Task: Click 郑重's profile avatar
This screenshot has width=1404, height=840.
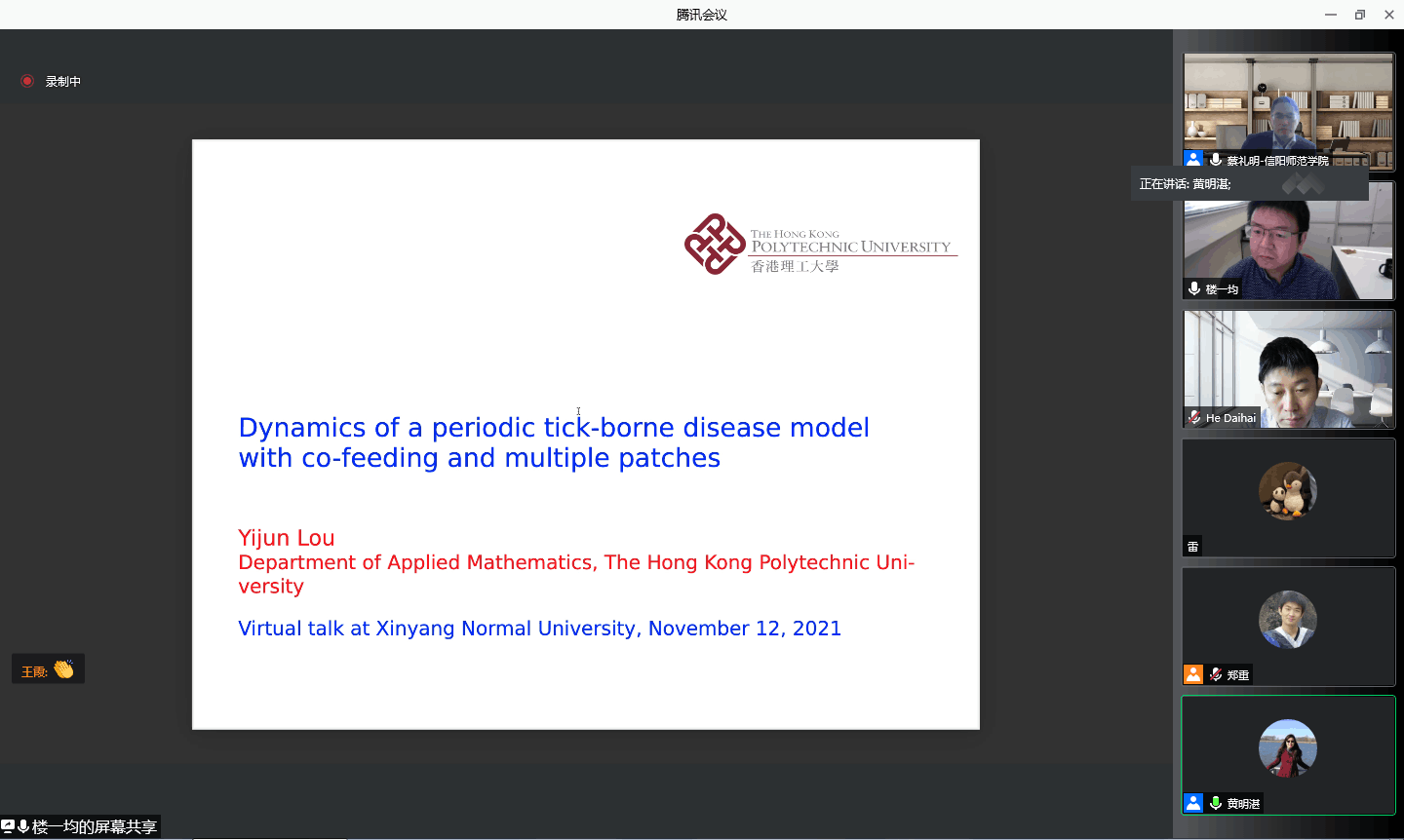Action: tap(1288, 620)
